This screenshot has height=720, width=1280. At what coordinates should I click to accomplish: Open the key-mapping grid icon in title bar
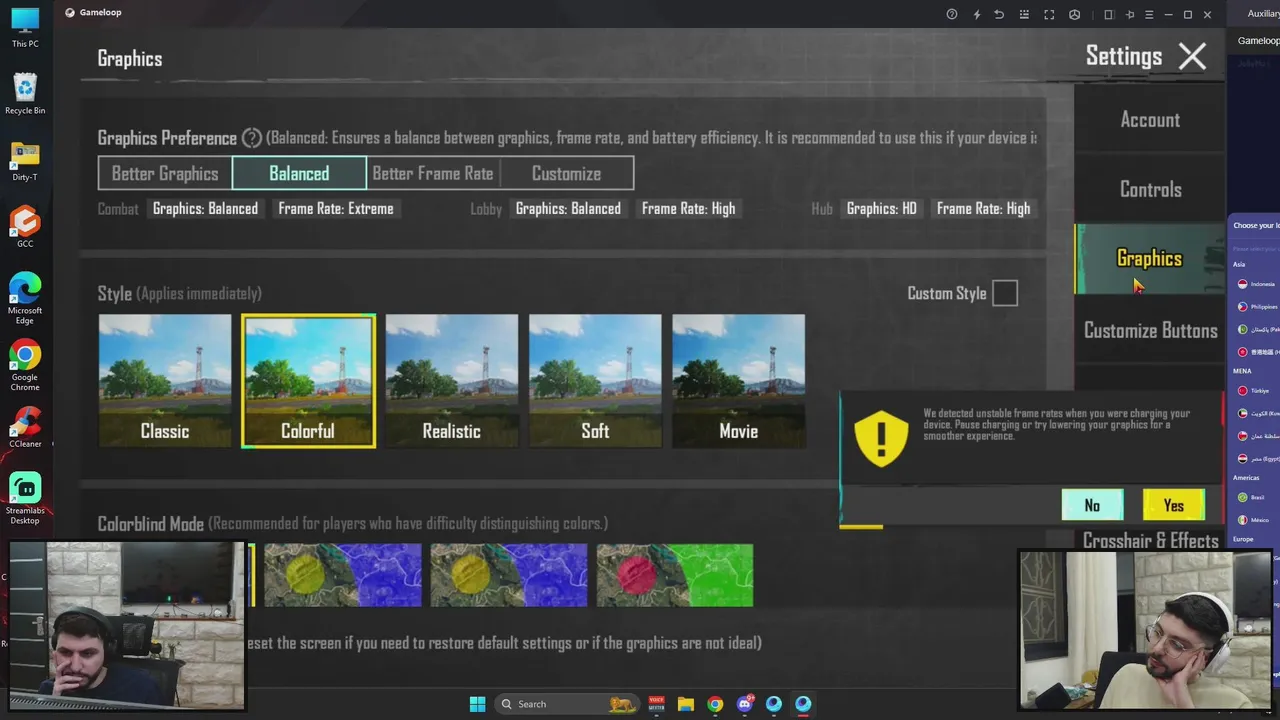pyautogui.click(x=1023, y=14)
